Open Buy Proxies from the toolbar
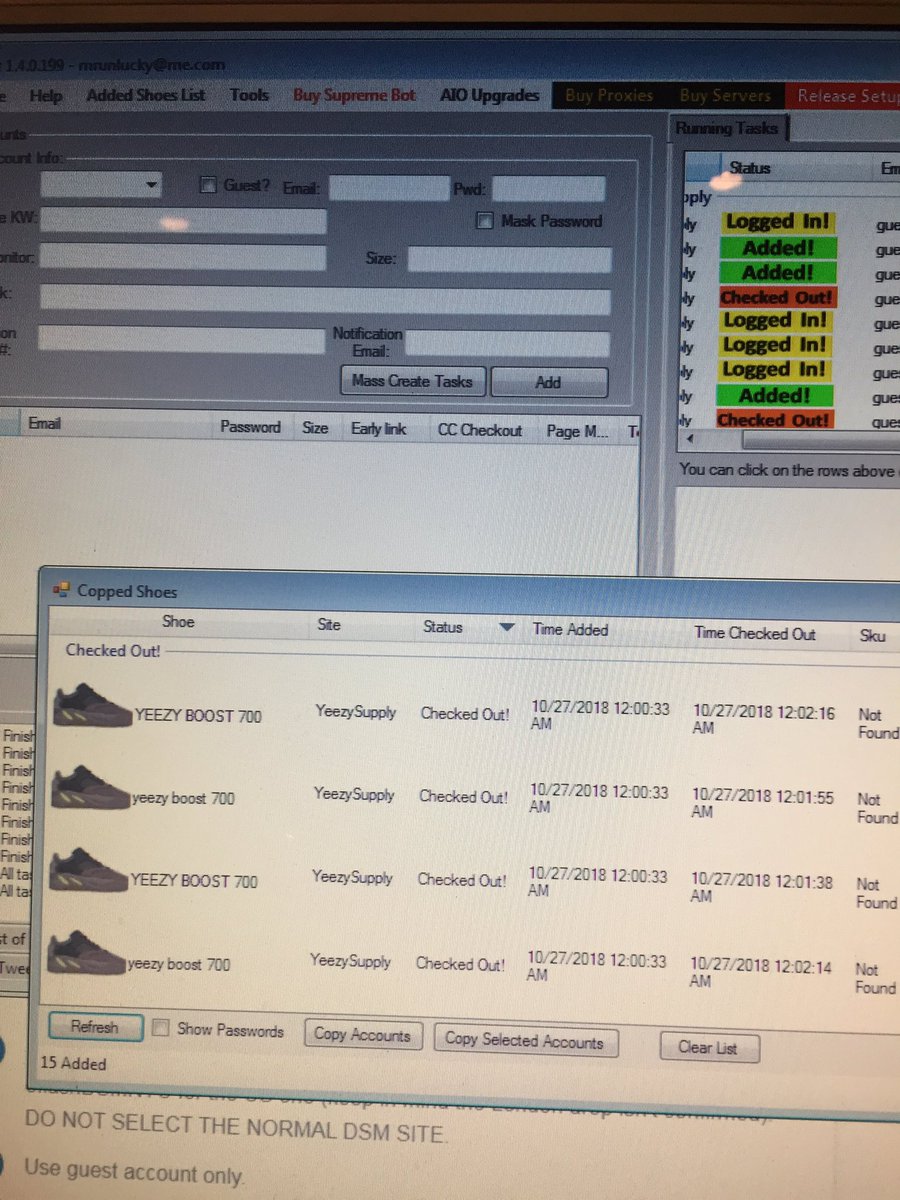Image resolution: width=900 pixels, height=1200 pixels. (x=608, y=95)
